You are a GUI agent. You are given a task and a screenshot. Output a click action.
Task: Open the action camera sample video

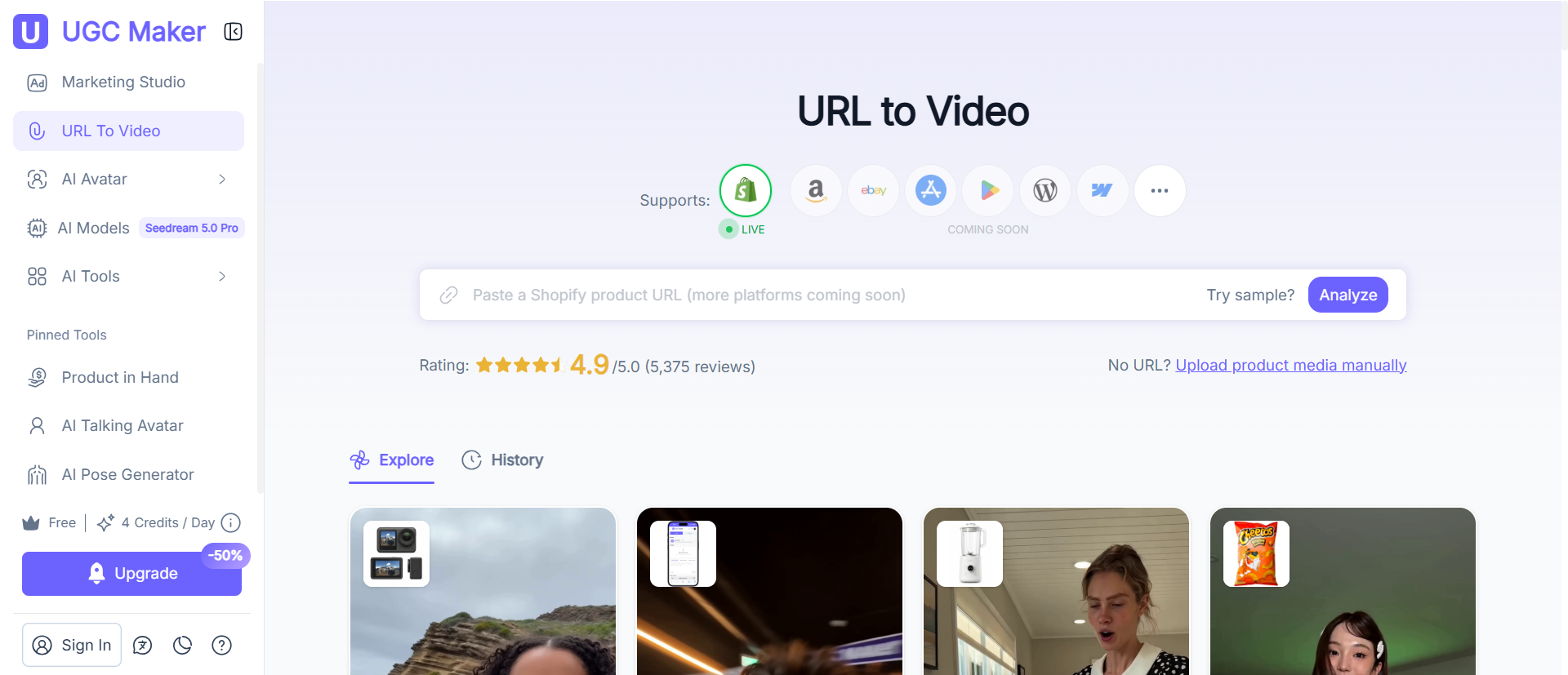pyautogui.click(x=483, y=592)
